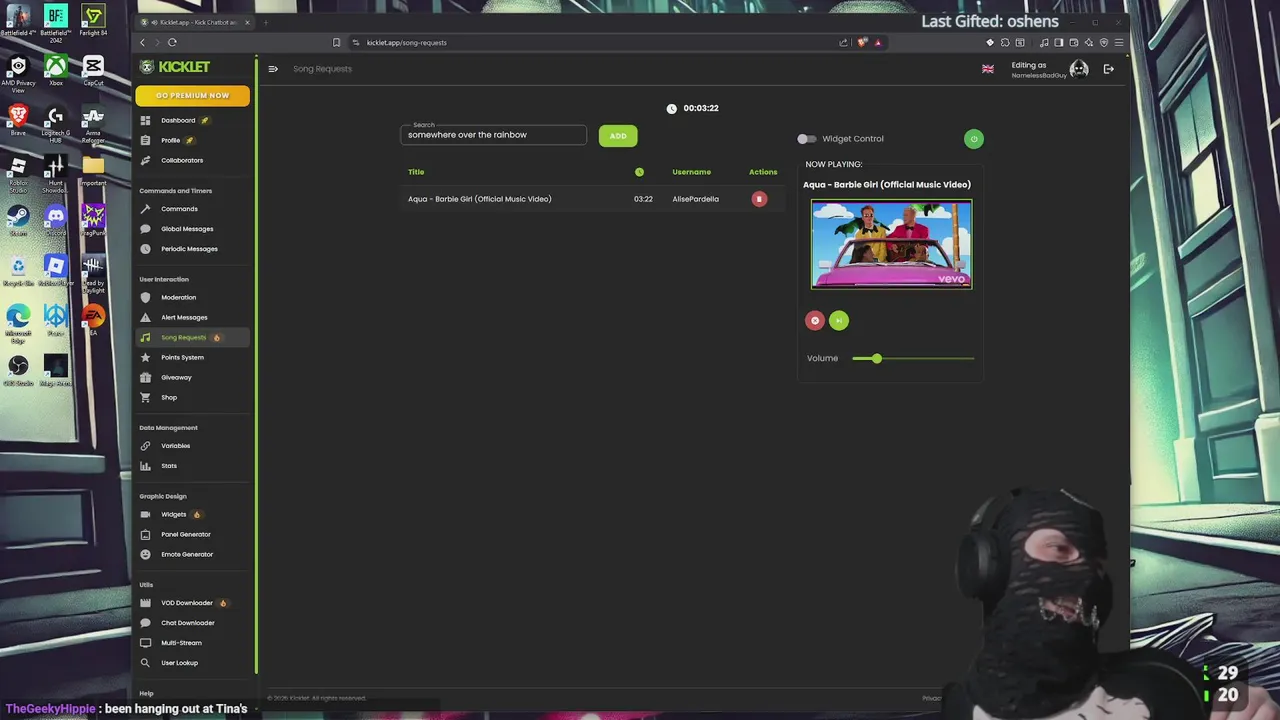The height and width of the screenshot is (720, 1280).
Task: Click the Emote Generator smiley icon
Action: [145, 554]
